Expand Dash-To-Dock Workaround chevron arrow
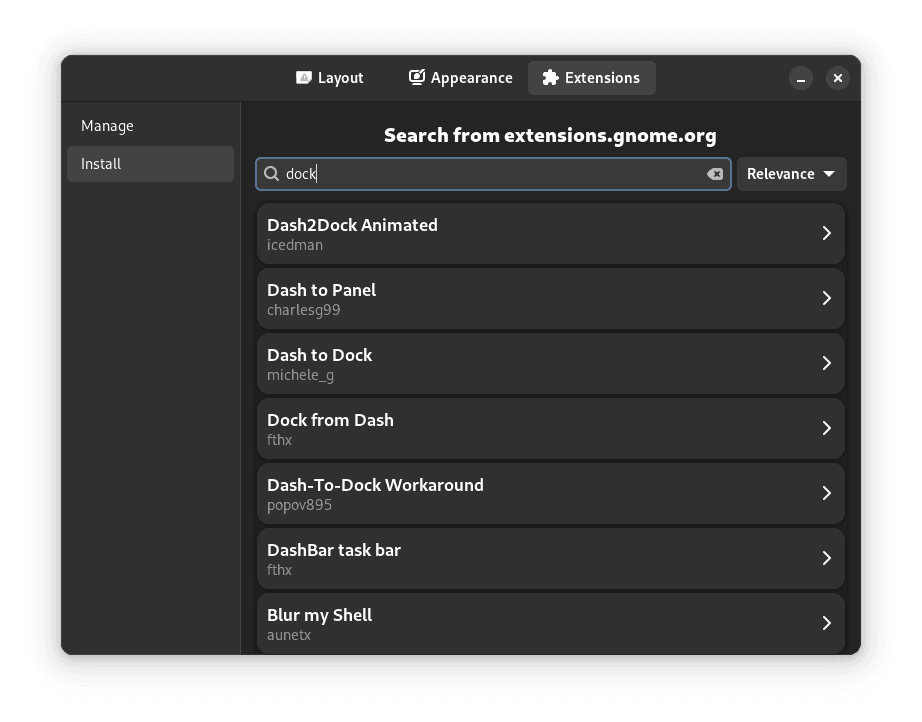 [x=826, y=493]
